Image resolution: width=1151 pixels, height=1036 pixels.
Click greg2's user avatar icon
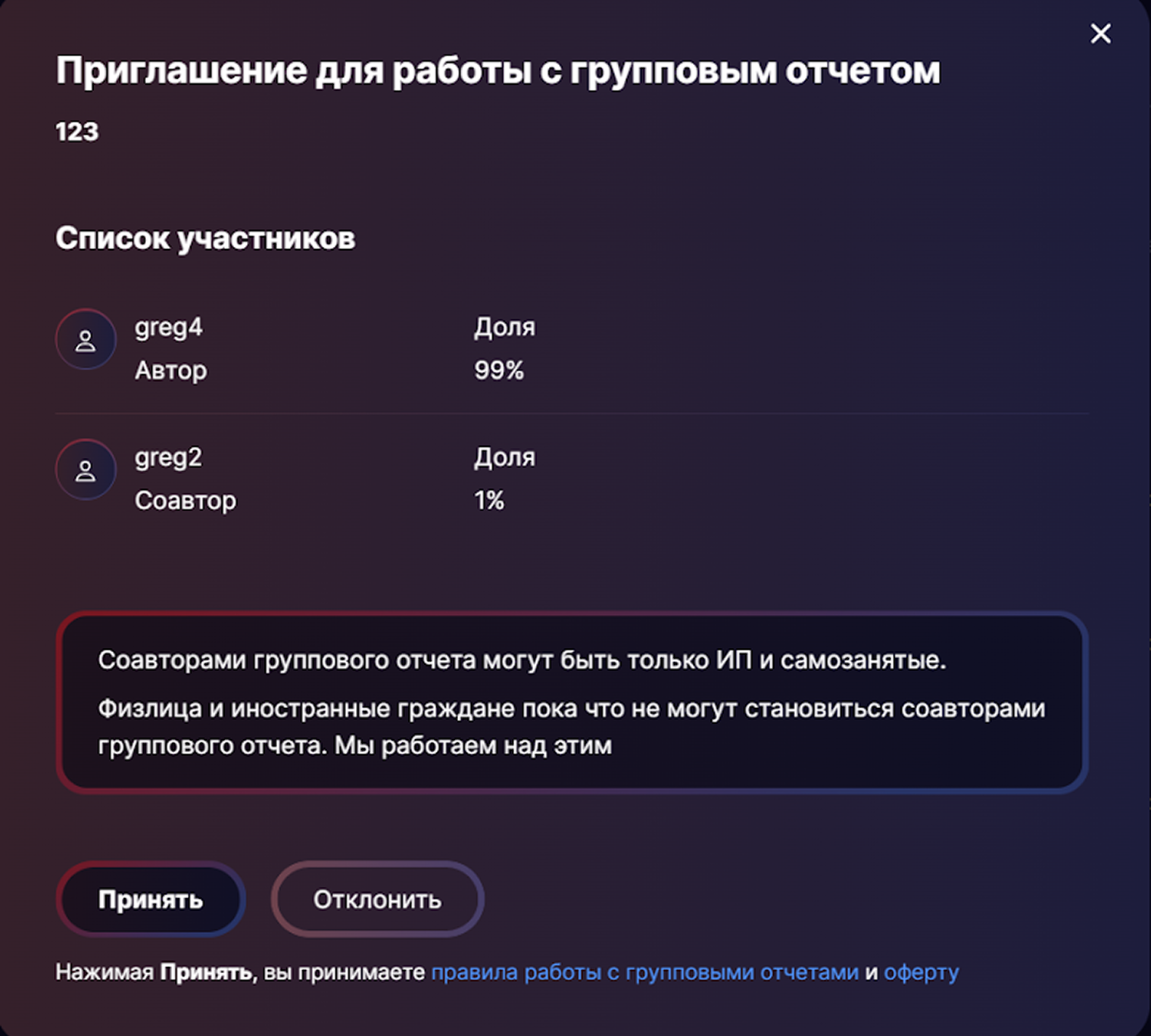86,470
